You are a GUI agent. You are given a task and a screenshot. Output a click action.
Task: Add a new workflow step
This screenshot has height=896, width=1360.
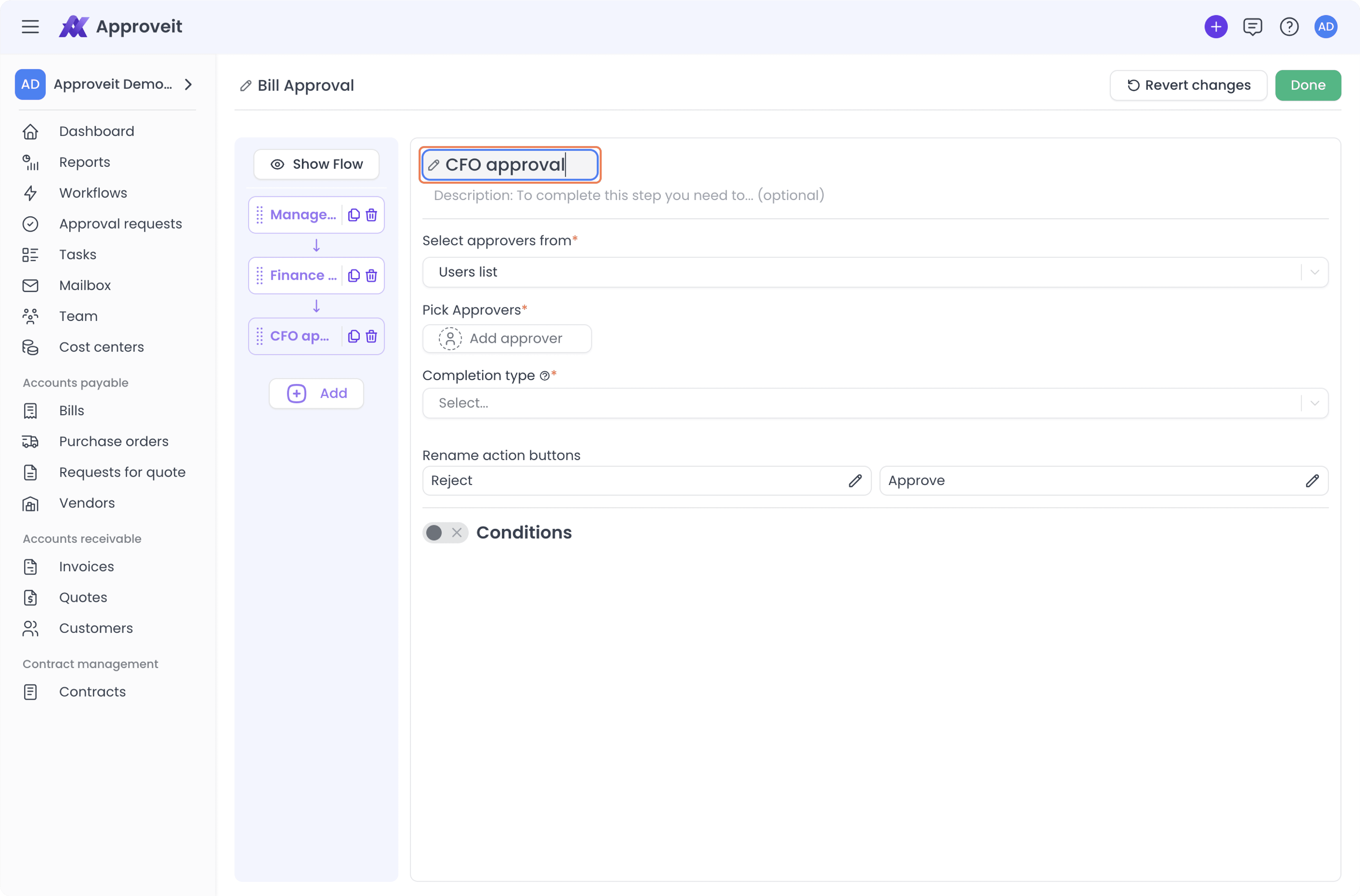pos(316,394)
